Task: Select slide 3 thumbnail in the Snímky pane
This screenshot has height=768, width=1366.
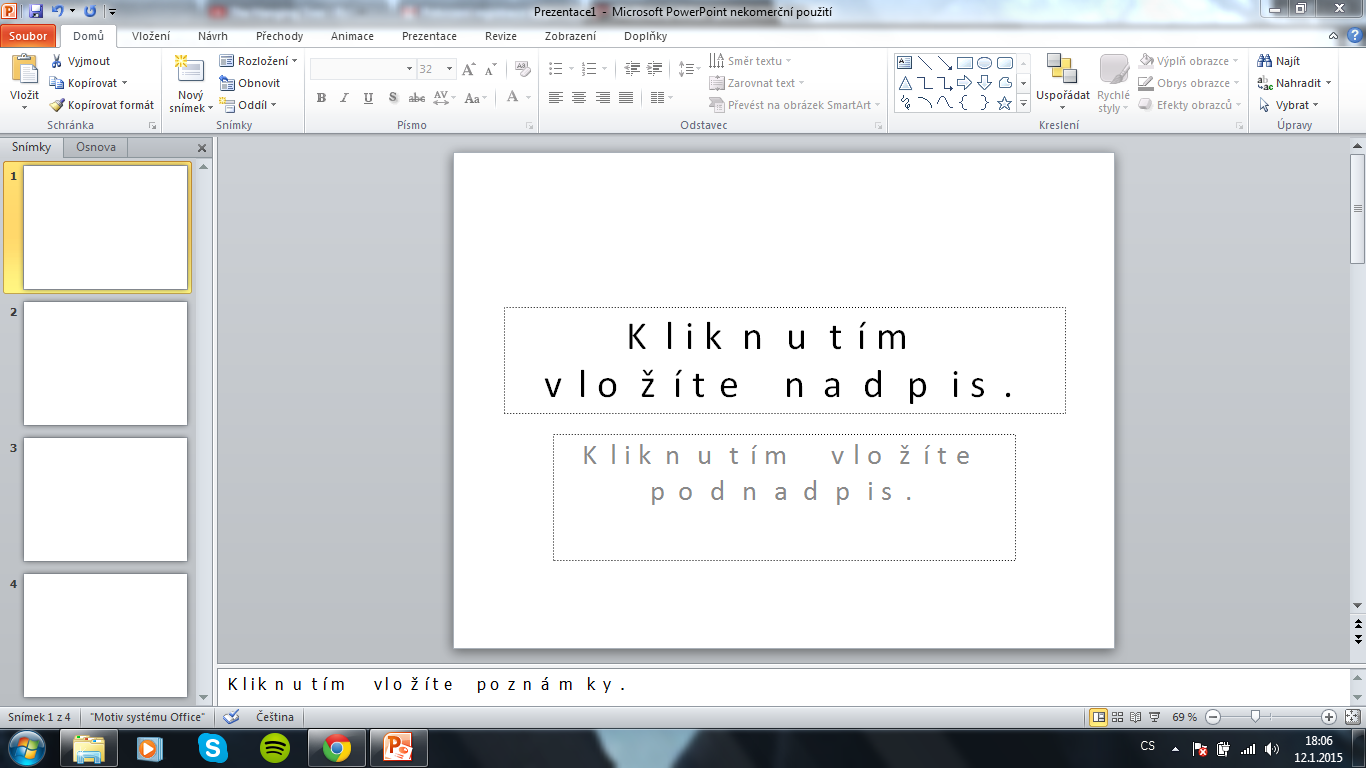Action: click(x=105, y=500)
